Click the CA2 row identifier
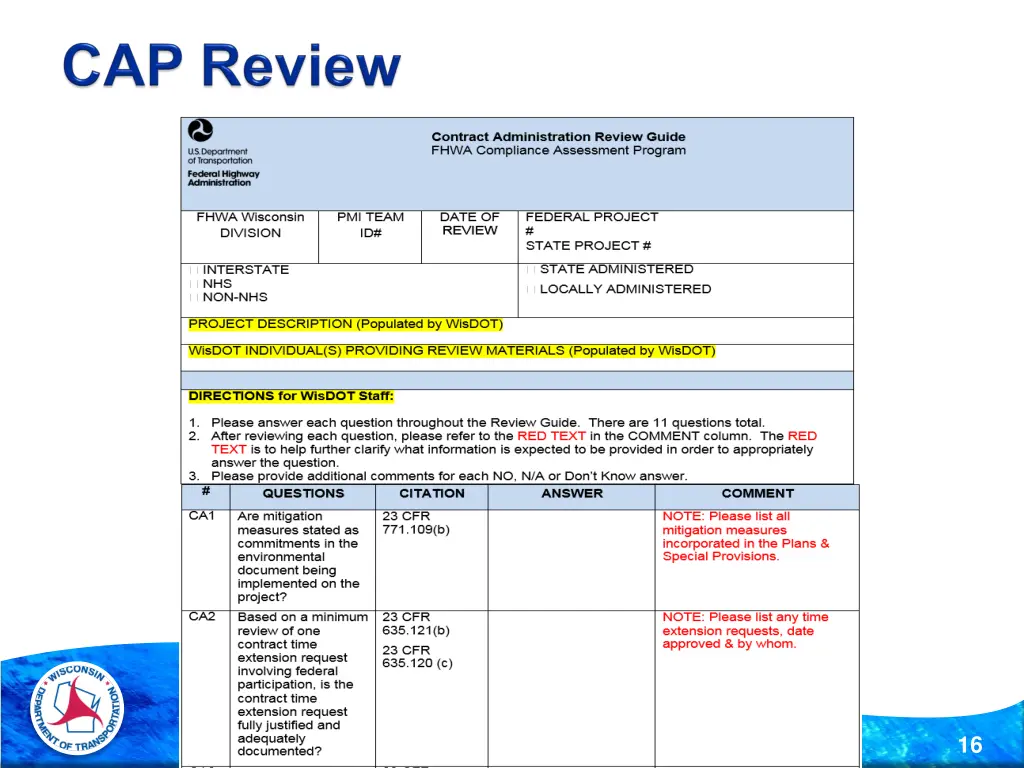The width and height of the screenshot is (1024, 768). click(x=202, y=616)
